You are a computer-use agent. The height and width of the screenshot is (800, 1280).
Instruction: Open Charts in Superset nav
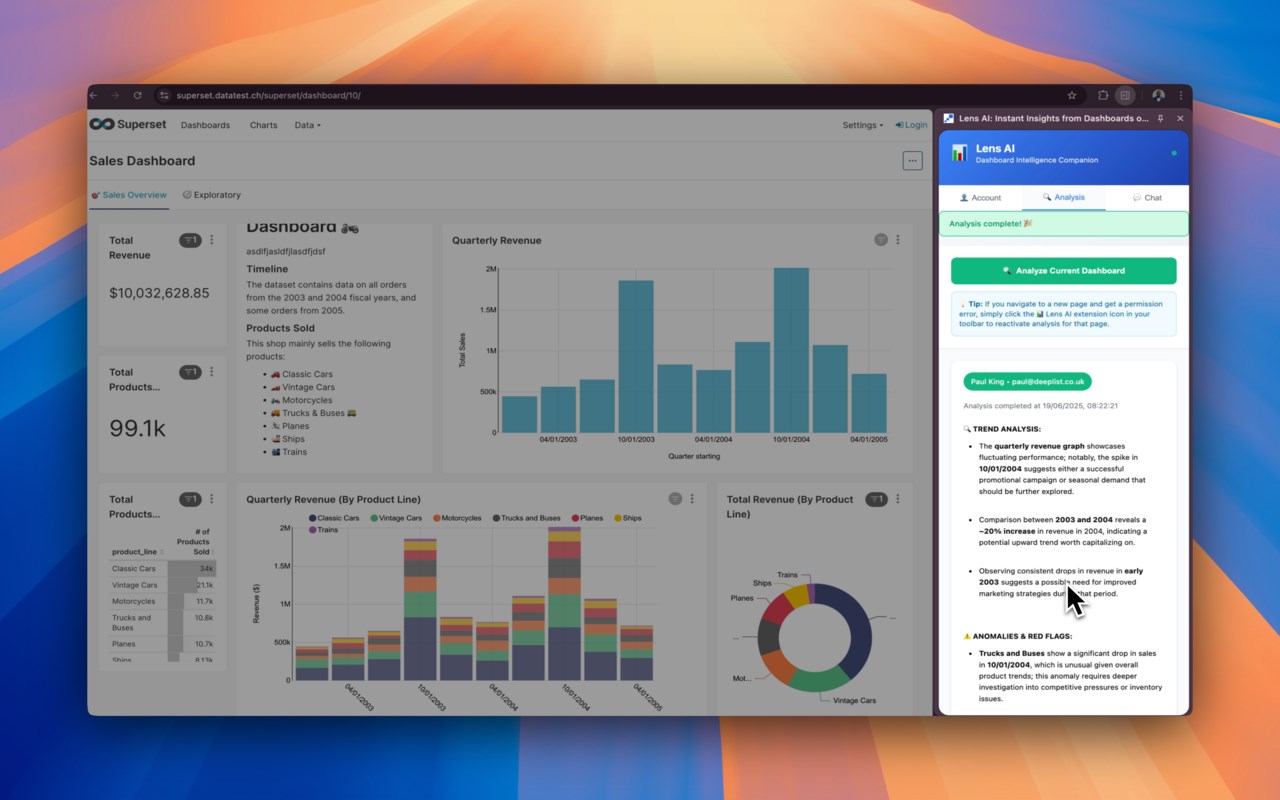(x=264, y=125)
